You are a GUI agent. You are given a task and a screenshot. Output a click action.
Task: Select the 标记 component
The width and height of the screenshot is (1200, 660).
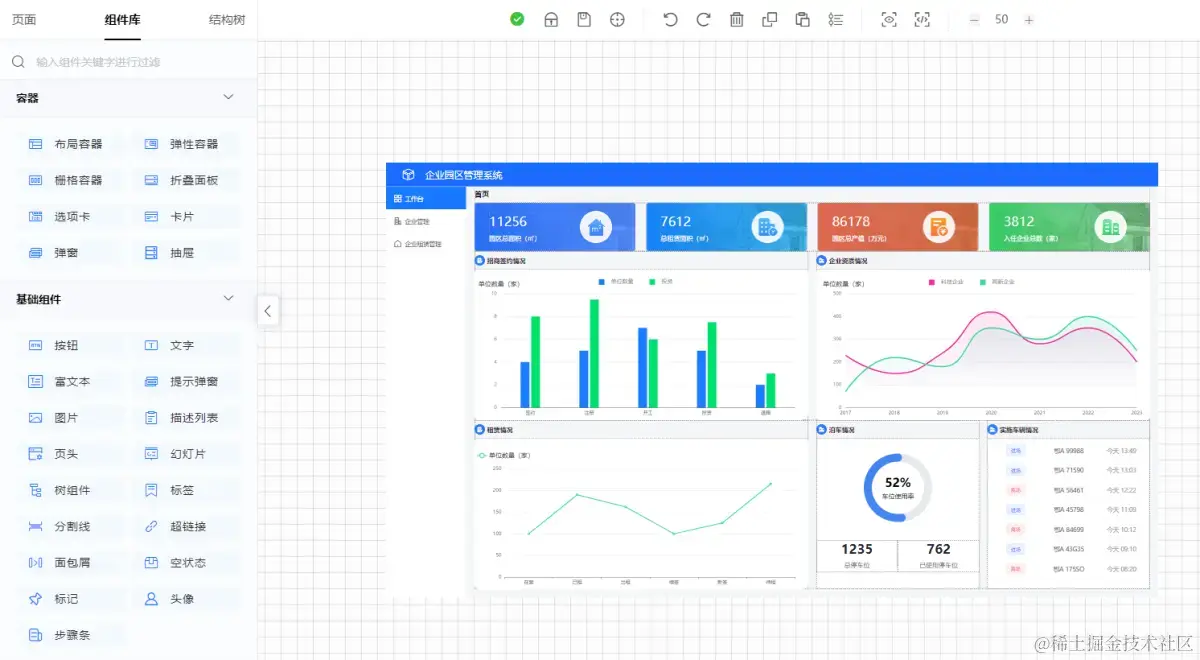(x=70, y=598)
